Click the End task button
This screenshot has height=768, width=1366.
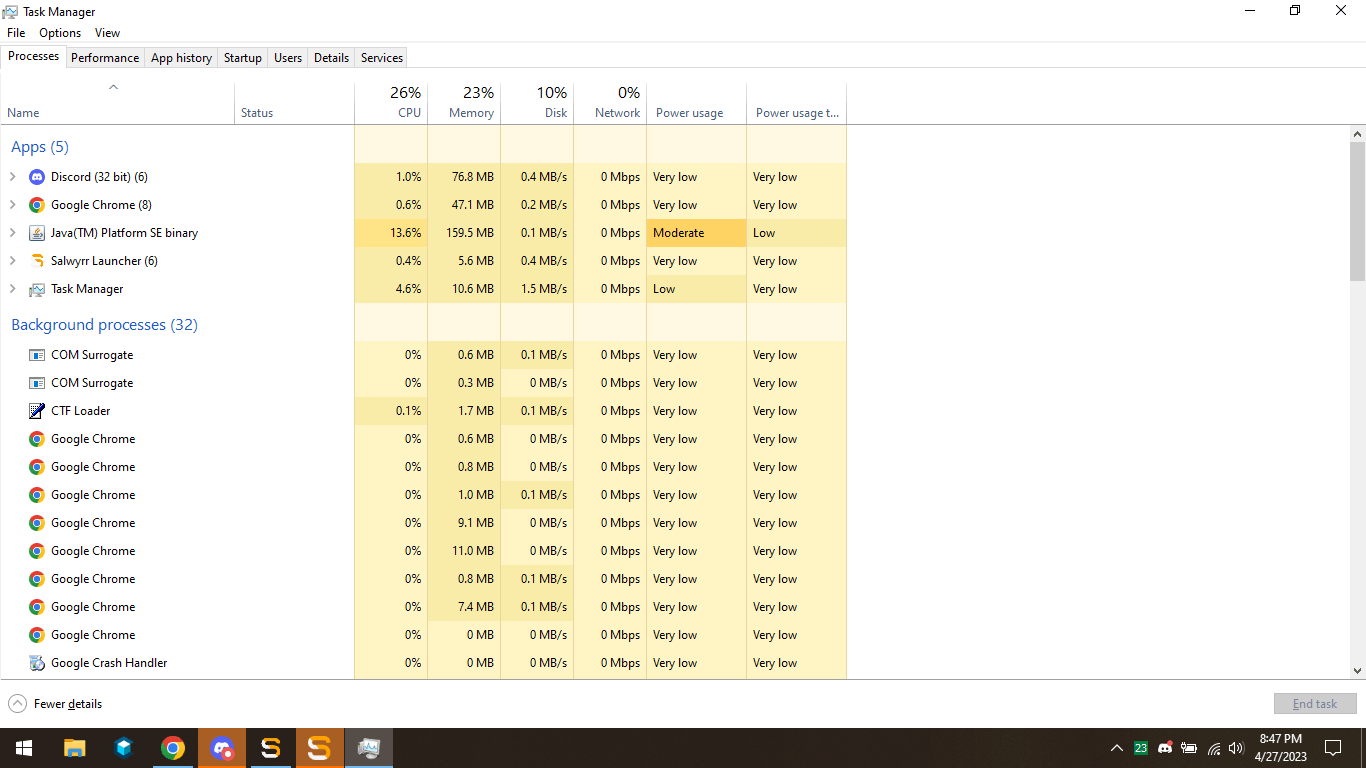click(1315, 704)
